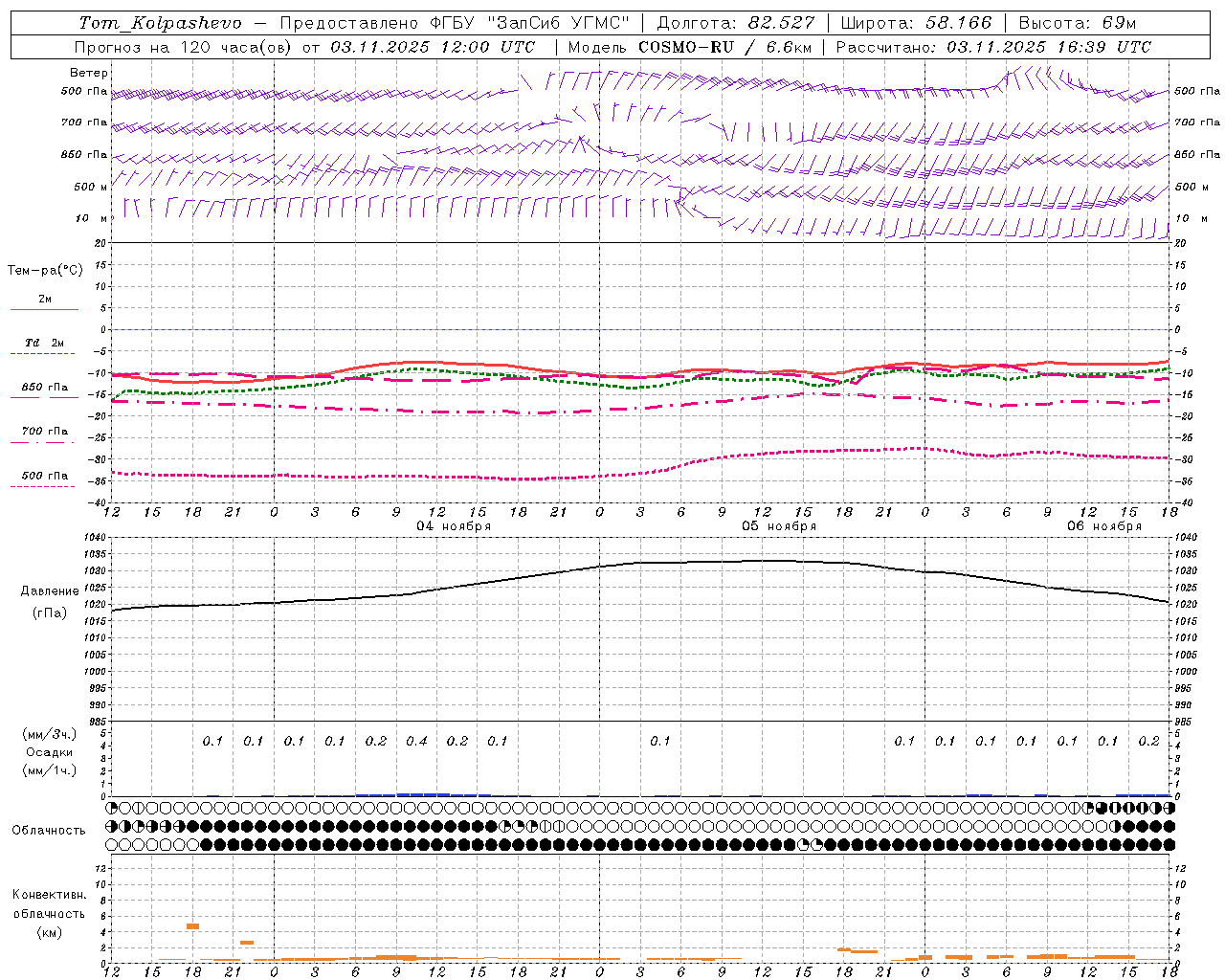Image resolution: width=1225 pixels, height=980 pixels.
Task: Click the 'Модель COSMO-RU / 6.6км' label
Action: [x=690, y=47]
